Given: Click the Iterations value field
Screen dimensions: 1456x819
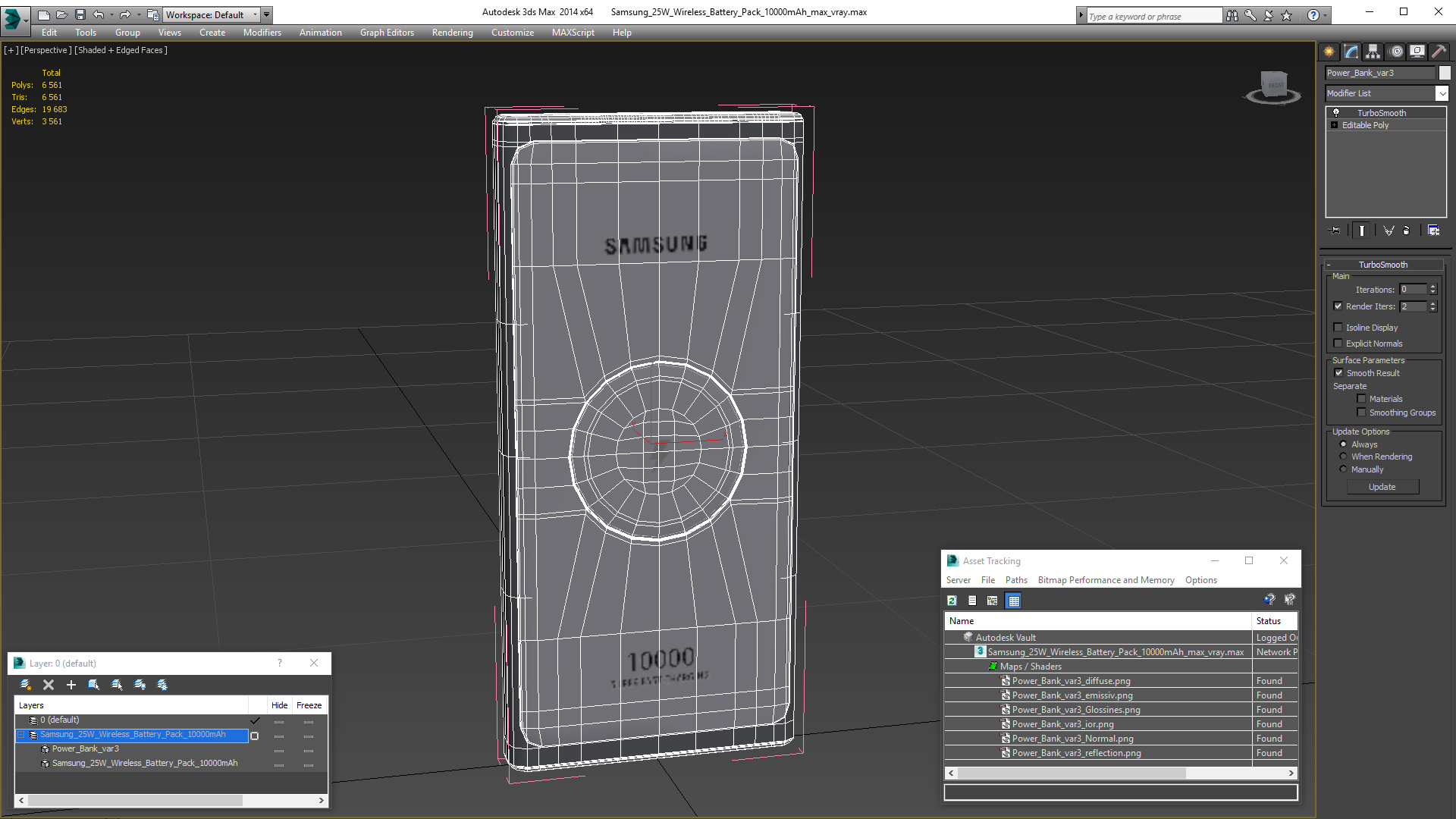Looking at the screenshot, I should 1413,290.
